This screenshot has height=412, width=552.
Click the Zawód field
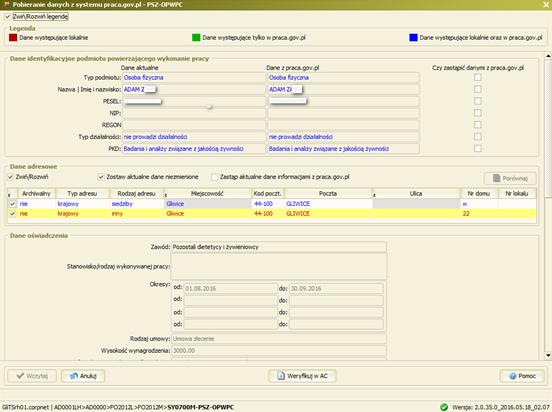(278, 247)
